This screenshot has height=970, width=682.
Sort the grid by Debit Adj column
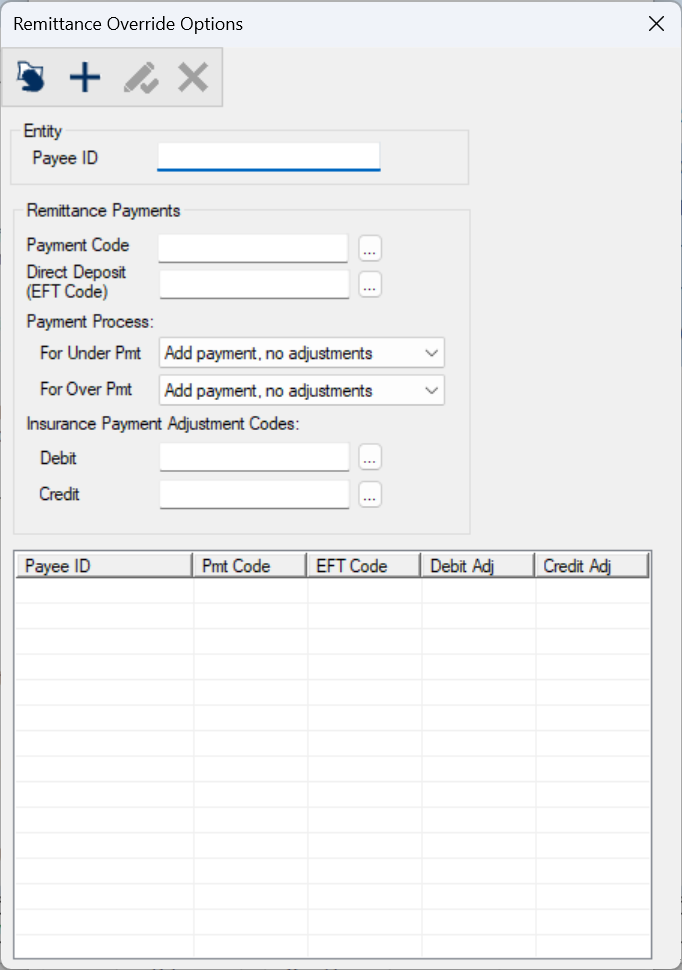477,566
